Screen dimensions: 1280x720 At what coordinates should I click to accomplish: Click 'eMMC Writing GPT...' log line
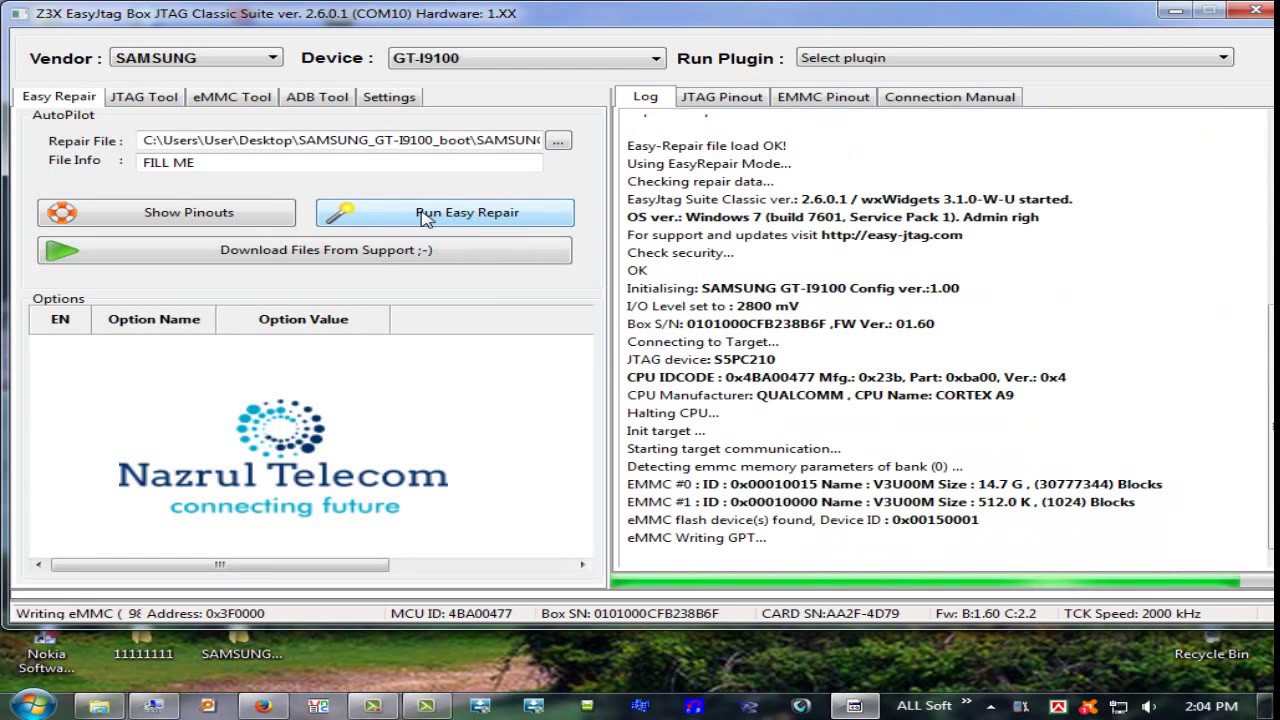point(696,538)
